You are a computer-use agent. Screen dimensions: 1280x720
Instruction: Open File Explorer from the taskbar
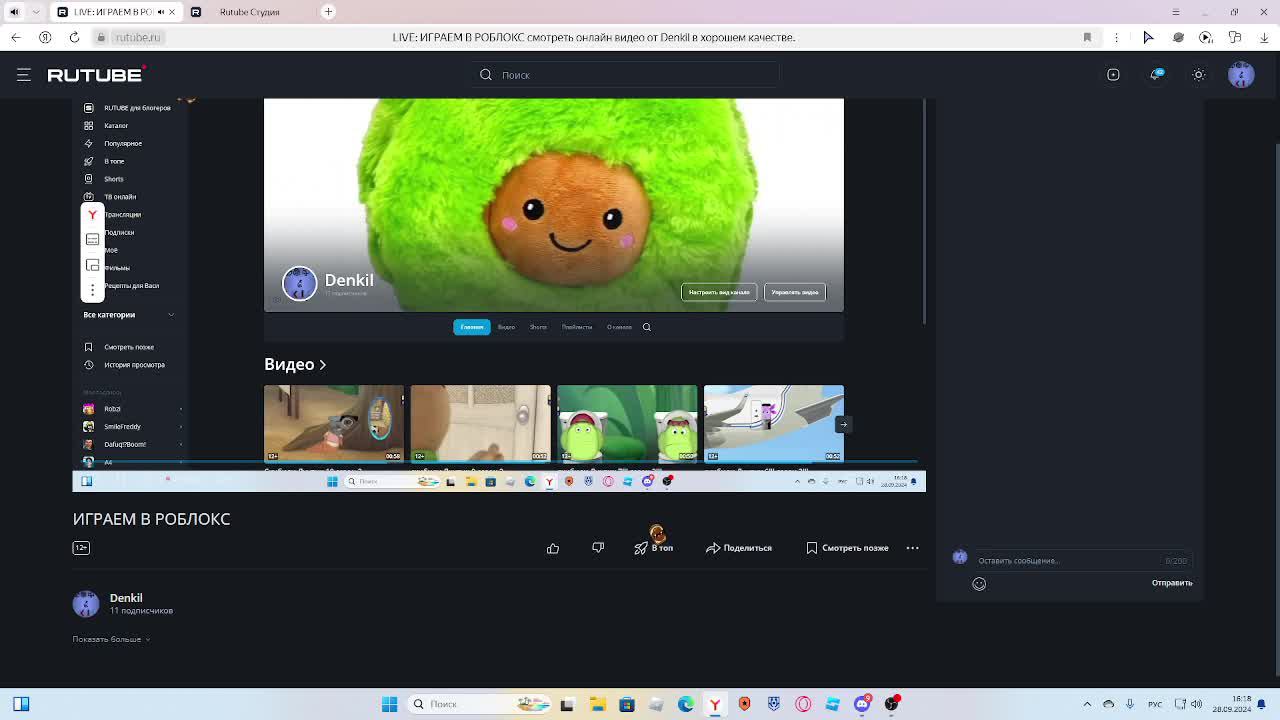click(x=597, y=704)
